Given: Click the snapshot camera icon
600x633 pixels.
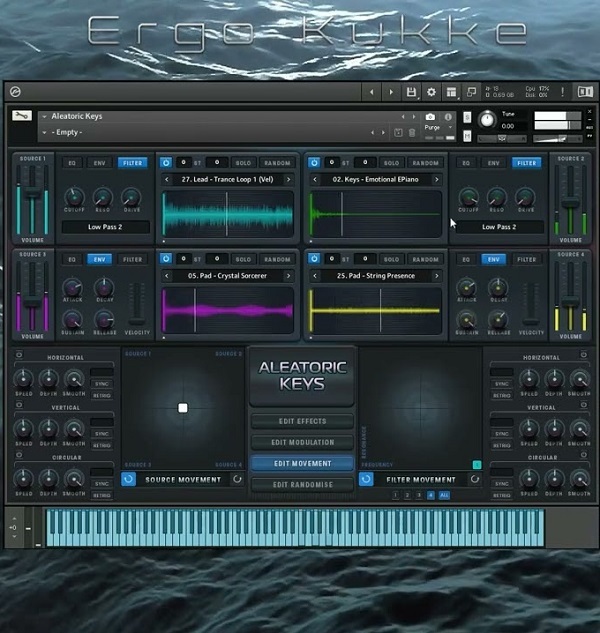Looking at the screenshot, I should (x=430, y=117).
